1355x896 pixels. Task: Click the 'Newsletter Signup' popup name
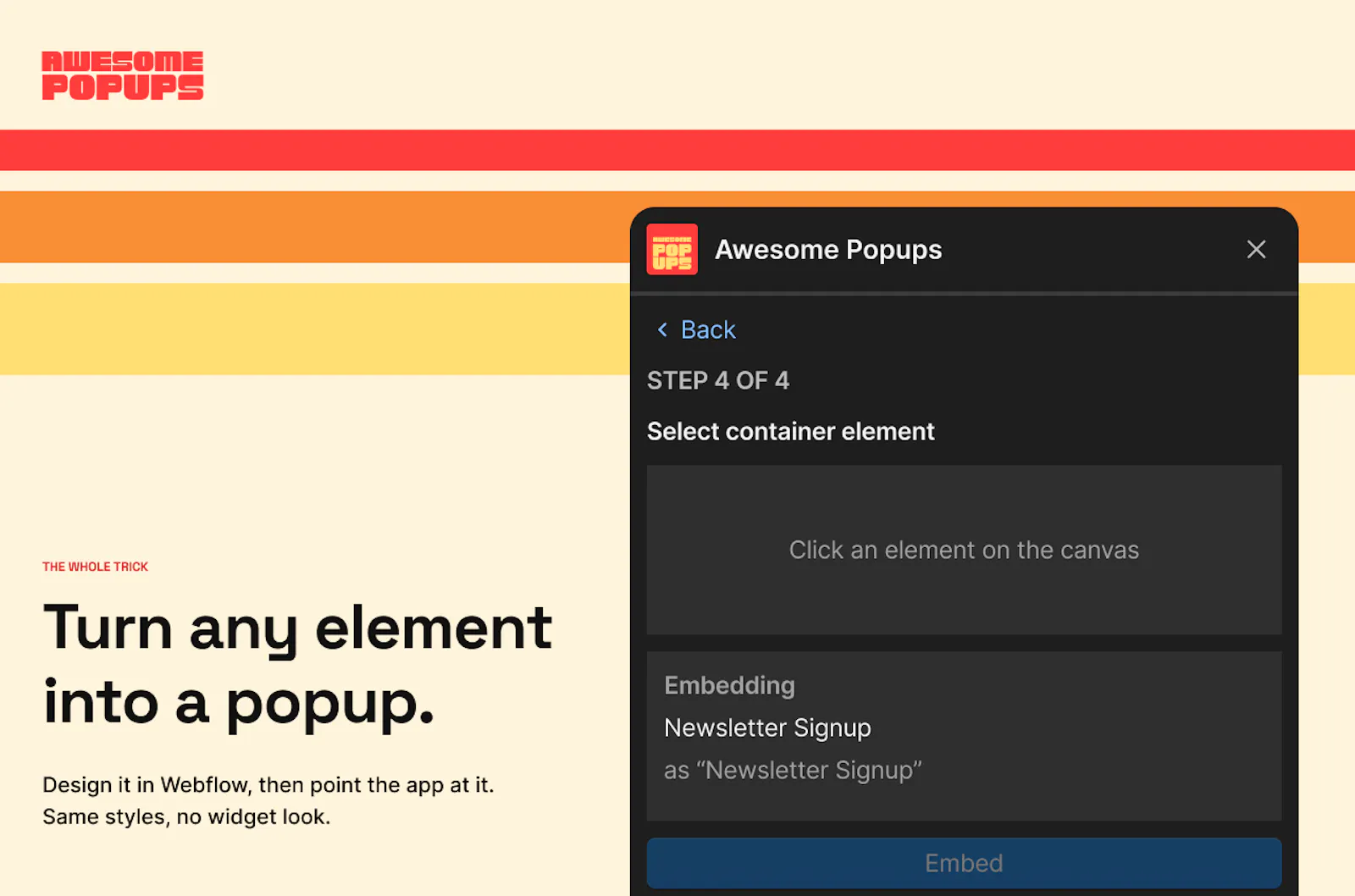pos(767,727)
